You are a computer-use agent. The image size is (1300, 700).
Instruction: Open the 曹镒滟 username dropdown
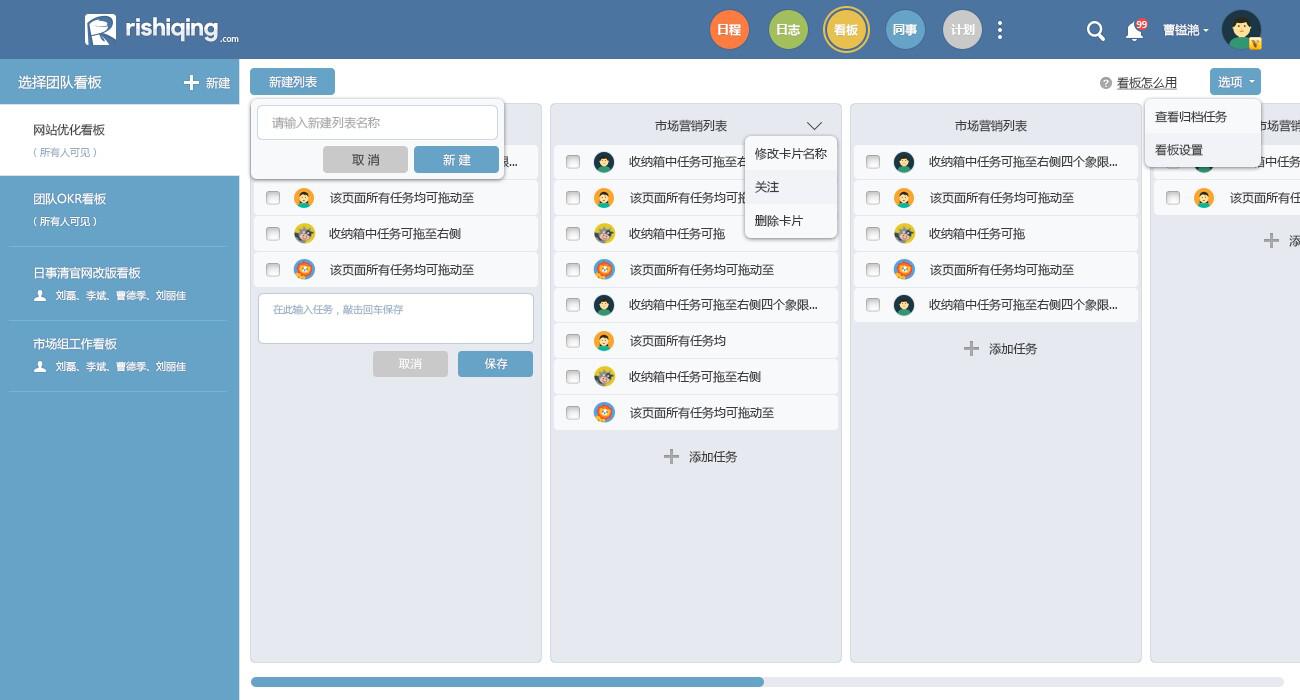[1186, 31]
